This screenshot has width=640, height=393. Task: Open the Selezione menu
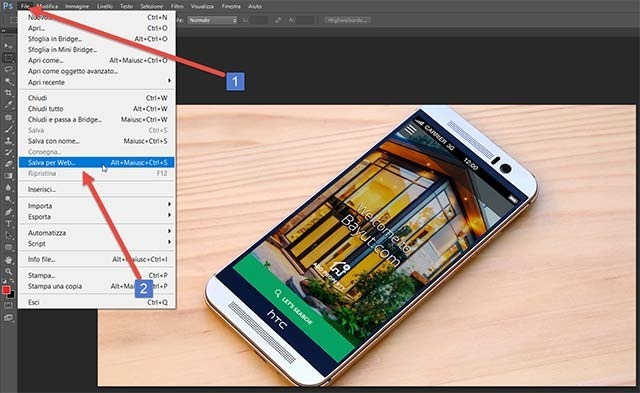point(152,7)
